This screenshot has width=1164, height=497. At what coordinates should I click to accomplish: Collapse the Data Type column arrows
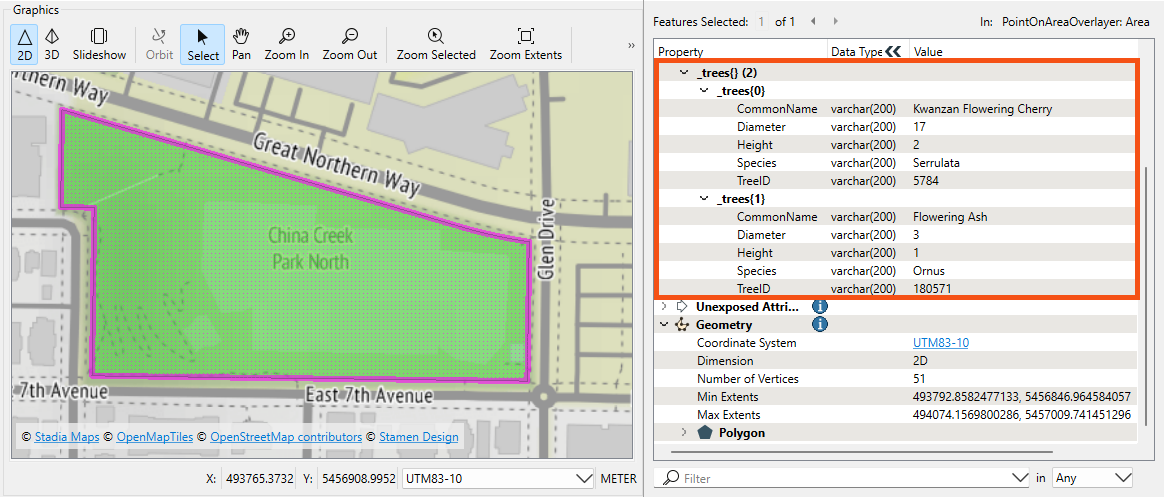click(x=893, y=52)
